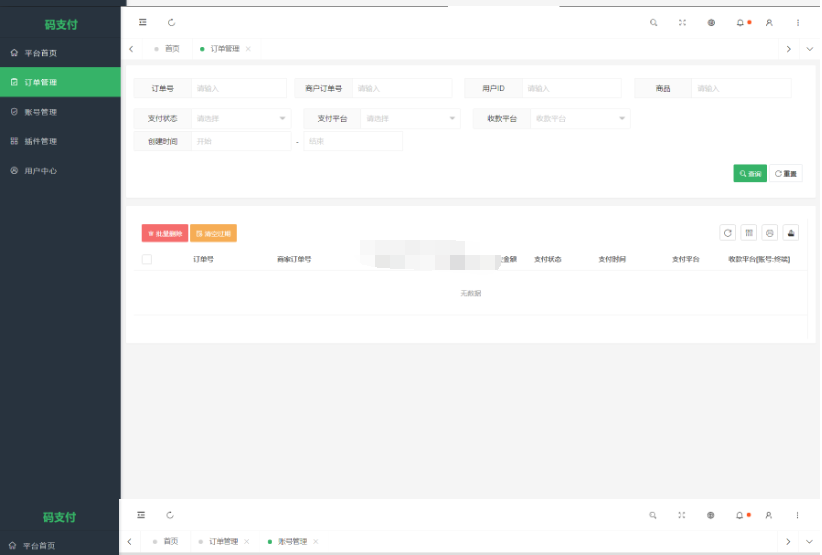Click the 支付平台 column header
The image size is (822, 555).
(686, 259)
